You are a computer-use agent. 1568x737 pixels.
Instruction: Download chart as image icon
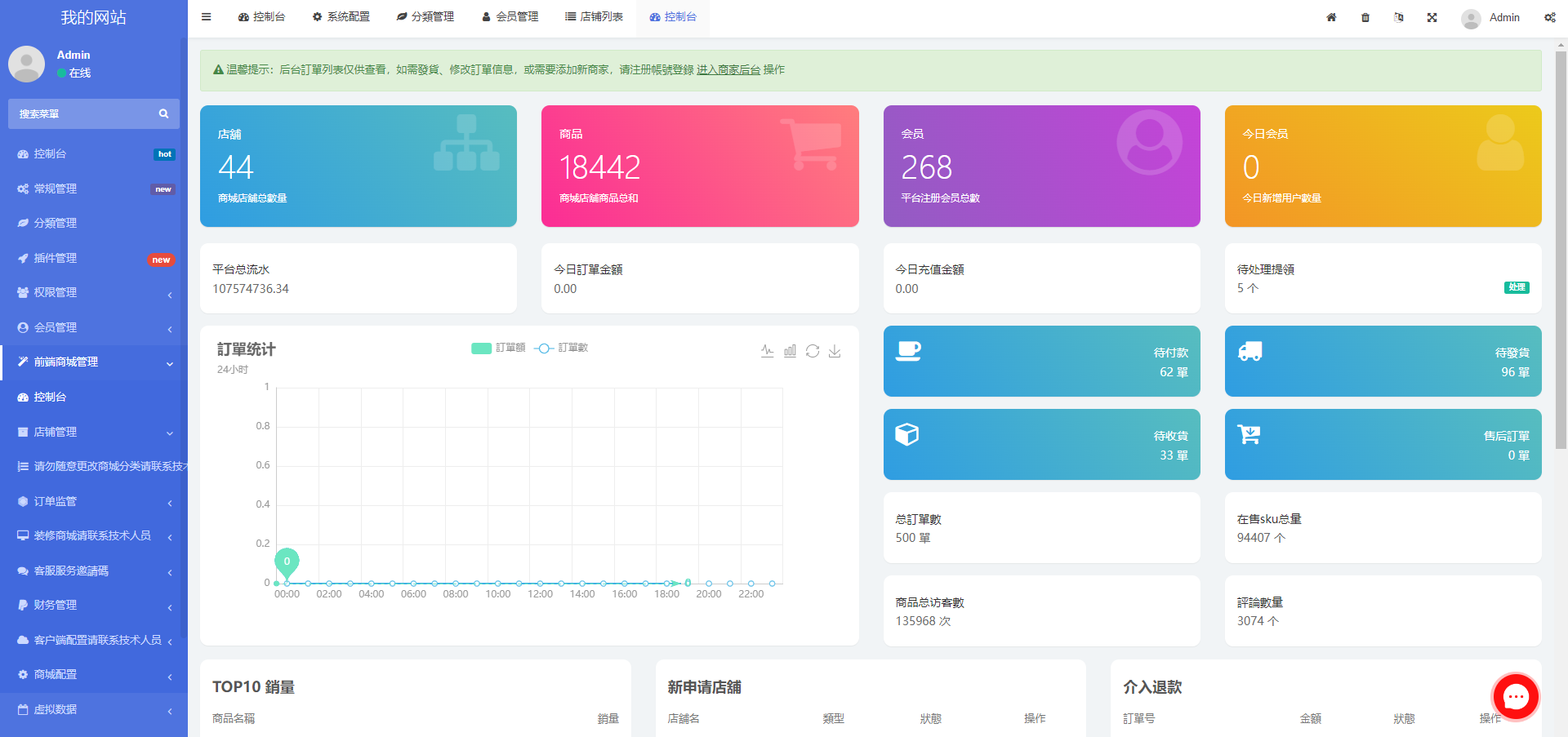pyautogui.click(x=835, y=351)
